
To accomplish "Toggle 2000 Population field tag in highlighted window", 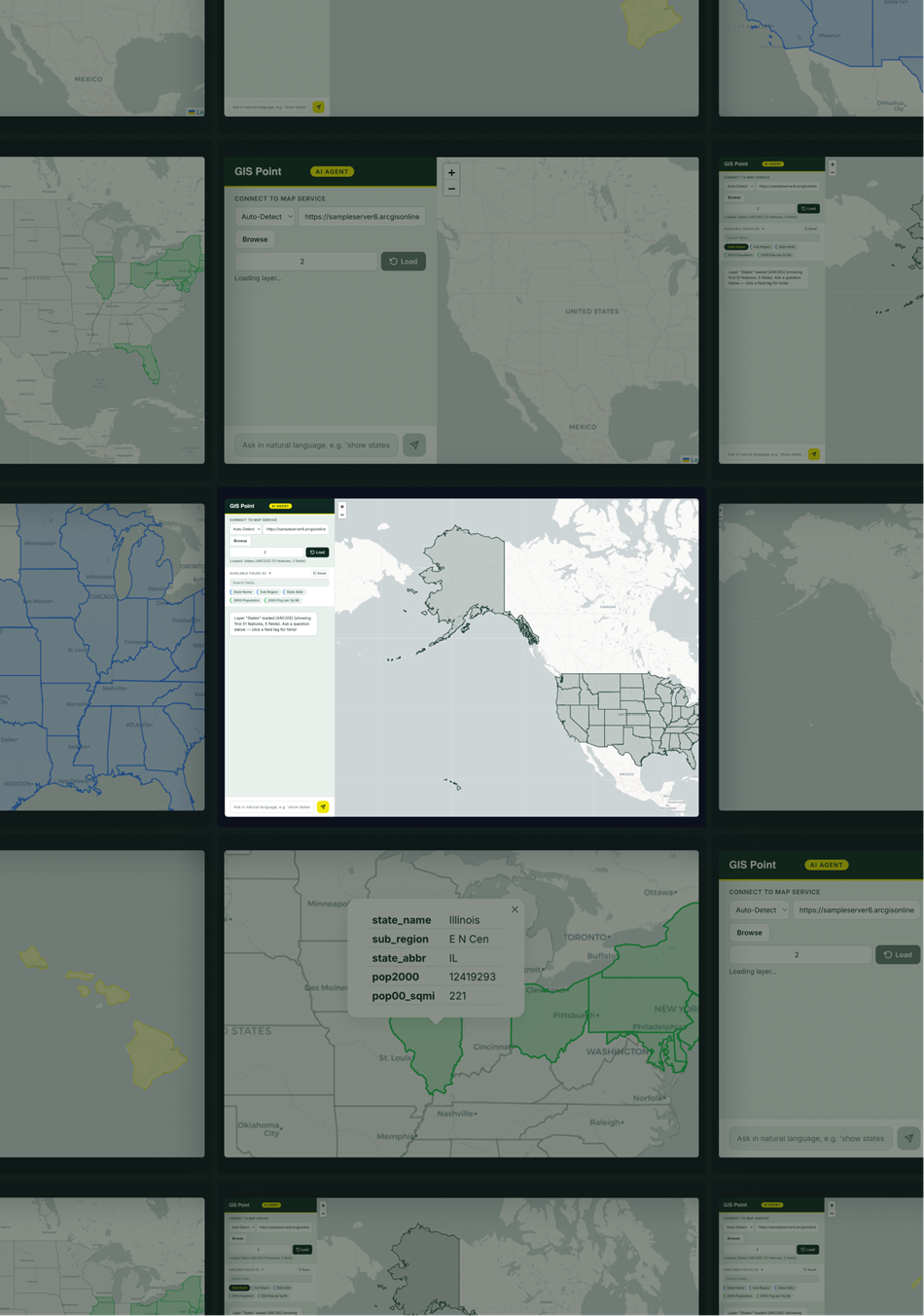I will (245, 600).
